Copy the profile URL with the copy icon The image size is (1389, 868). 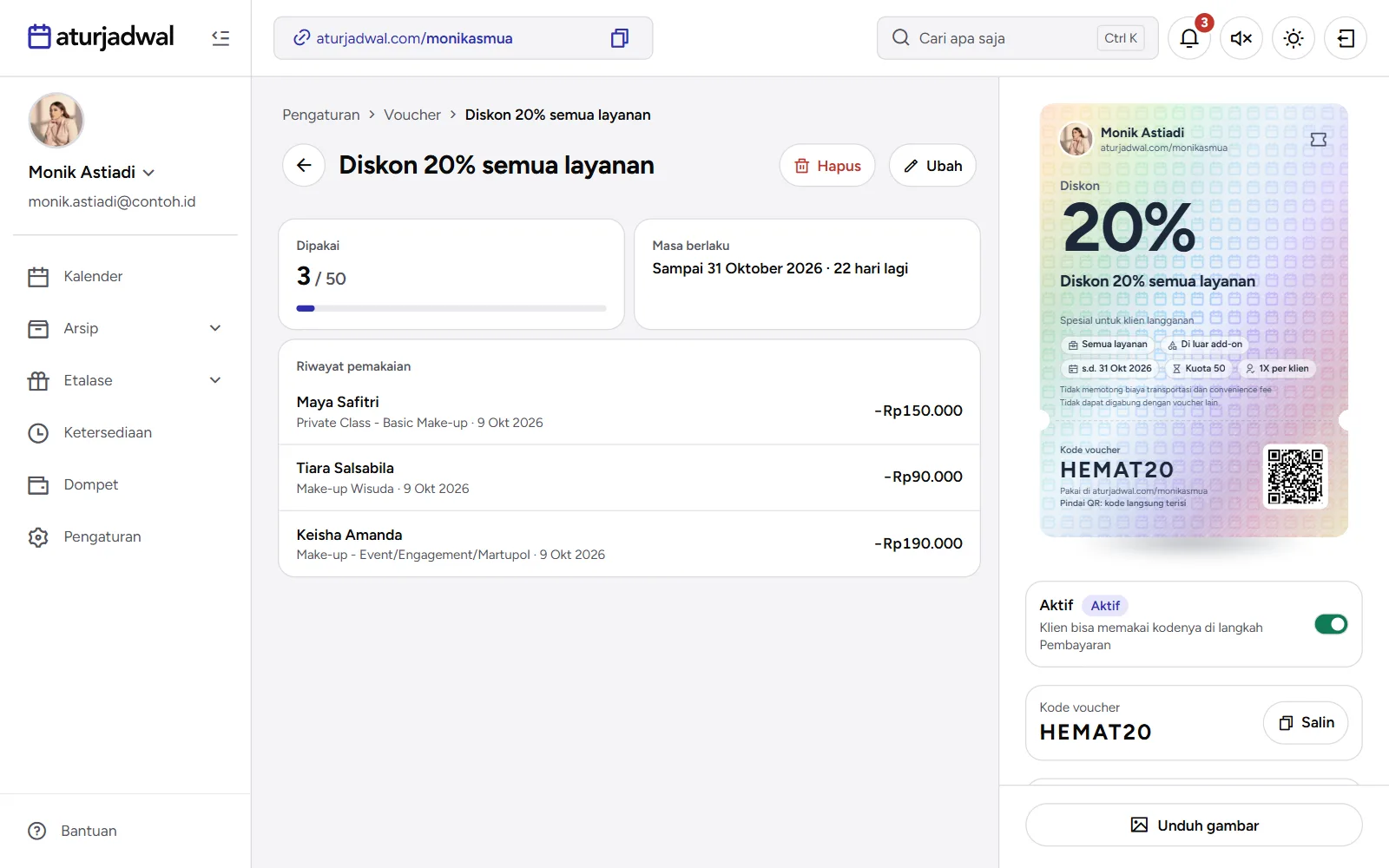[619, 38]
